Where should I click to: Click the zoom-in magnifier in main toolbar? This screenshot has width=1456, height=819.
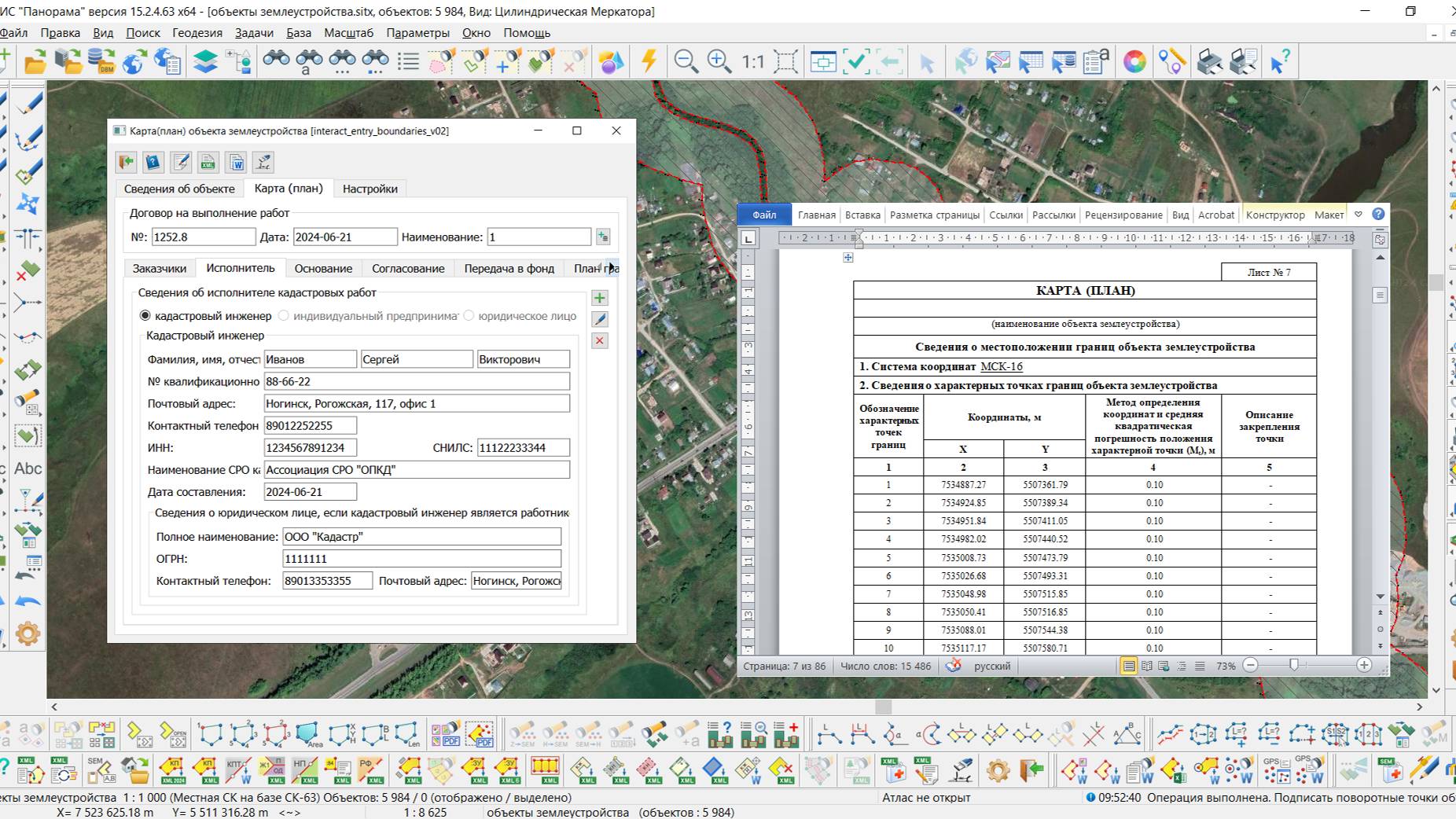719,61
